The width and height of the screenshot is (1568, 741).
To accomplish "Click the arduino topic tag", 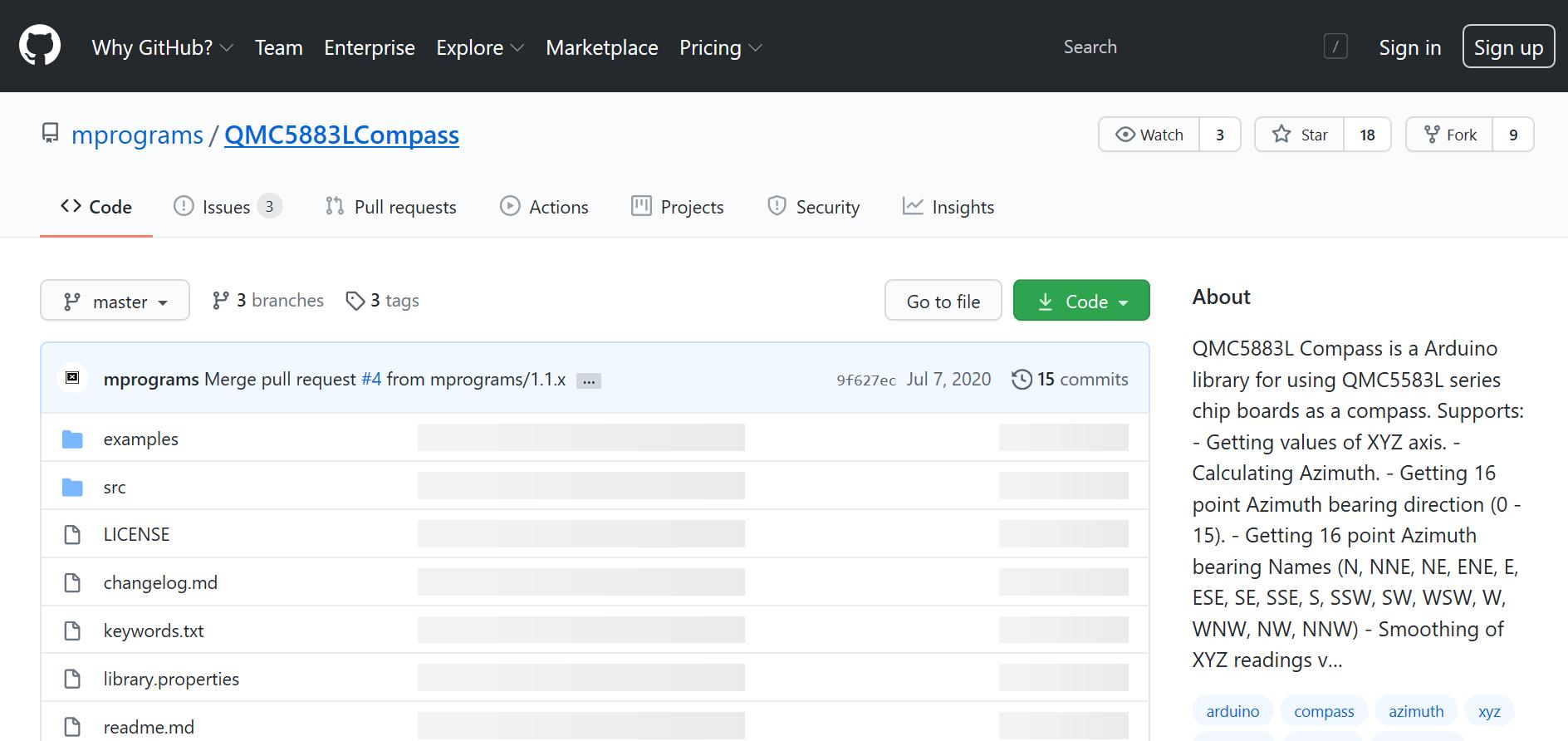I will coord(1232,711).
